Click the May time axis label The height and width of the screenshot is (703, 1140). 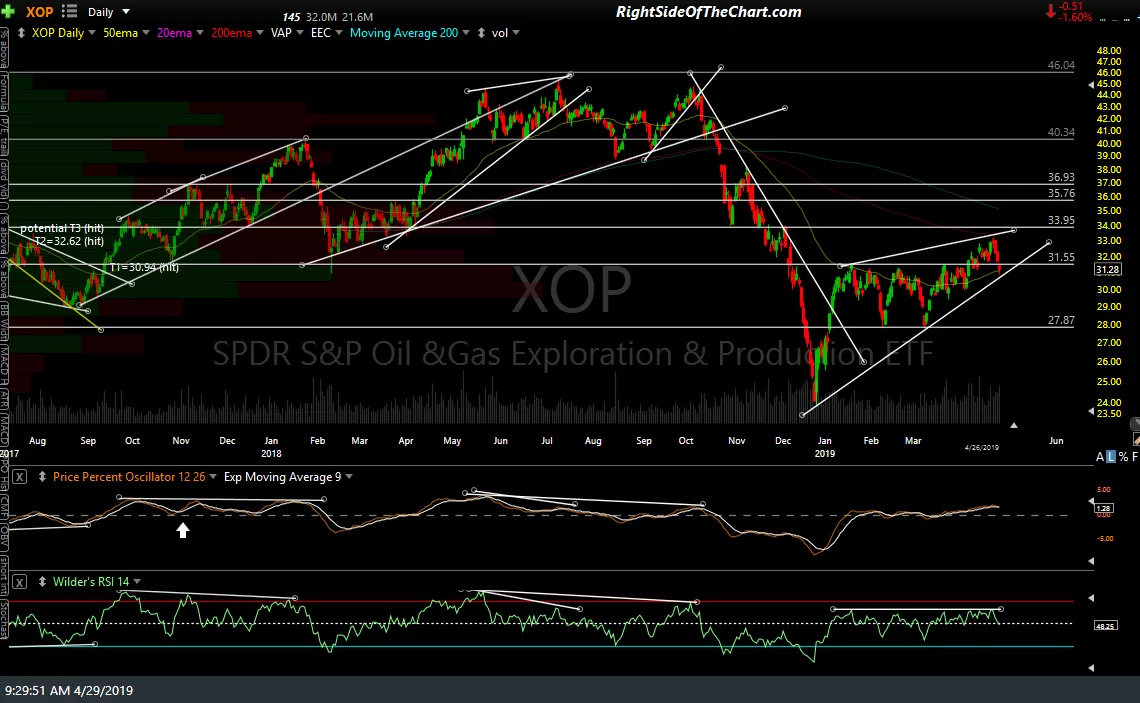(452, 441)
